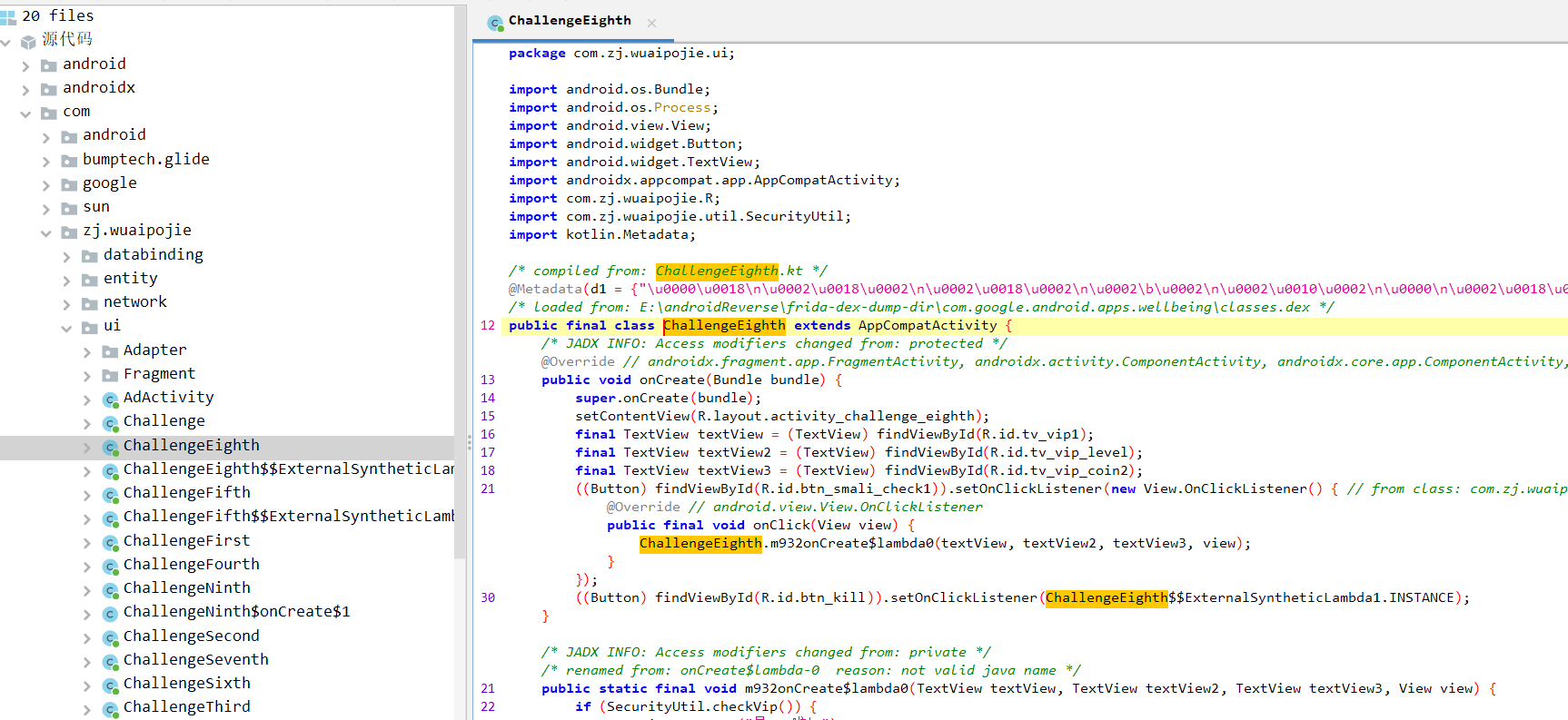Click the files icon beside '20 files'

click(x=8, y=16)
